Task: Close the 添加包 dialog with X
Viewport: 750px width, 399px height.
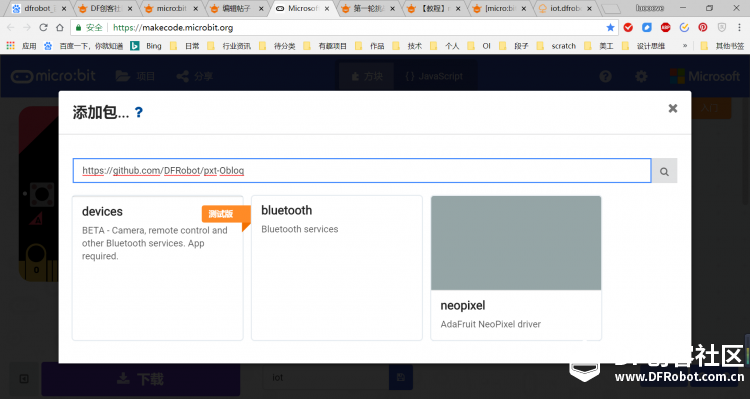Action: pos(673,109)
